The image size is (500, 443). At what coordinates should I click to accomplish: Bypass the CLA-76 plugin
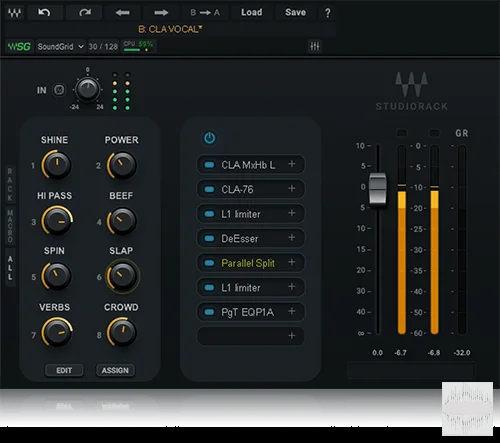click(209, 189)
